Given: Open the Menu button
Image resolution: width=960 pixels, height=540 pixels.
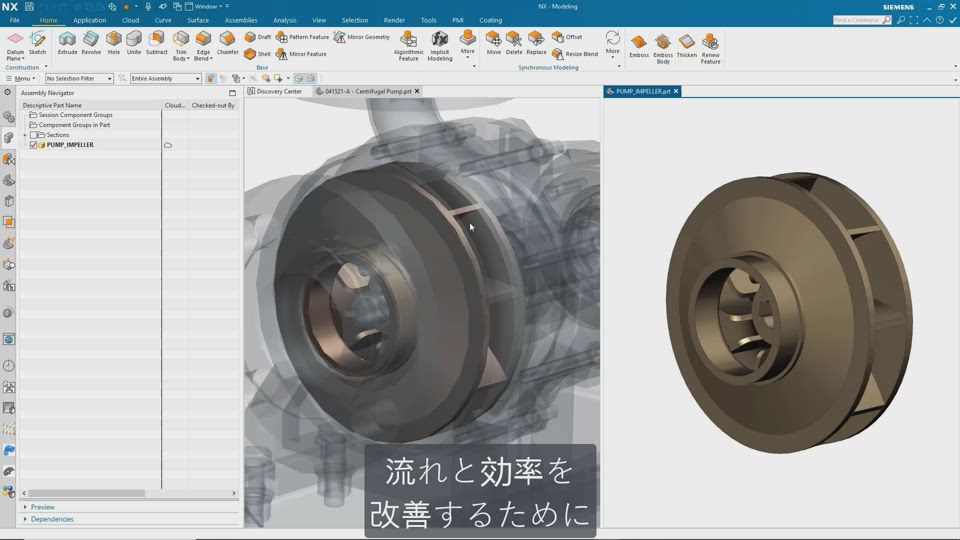Looking at the screenshot, I should (x=21, y=78).
